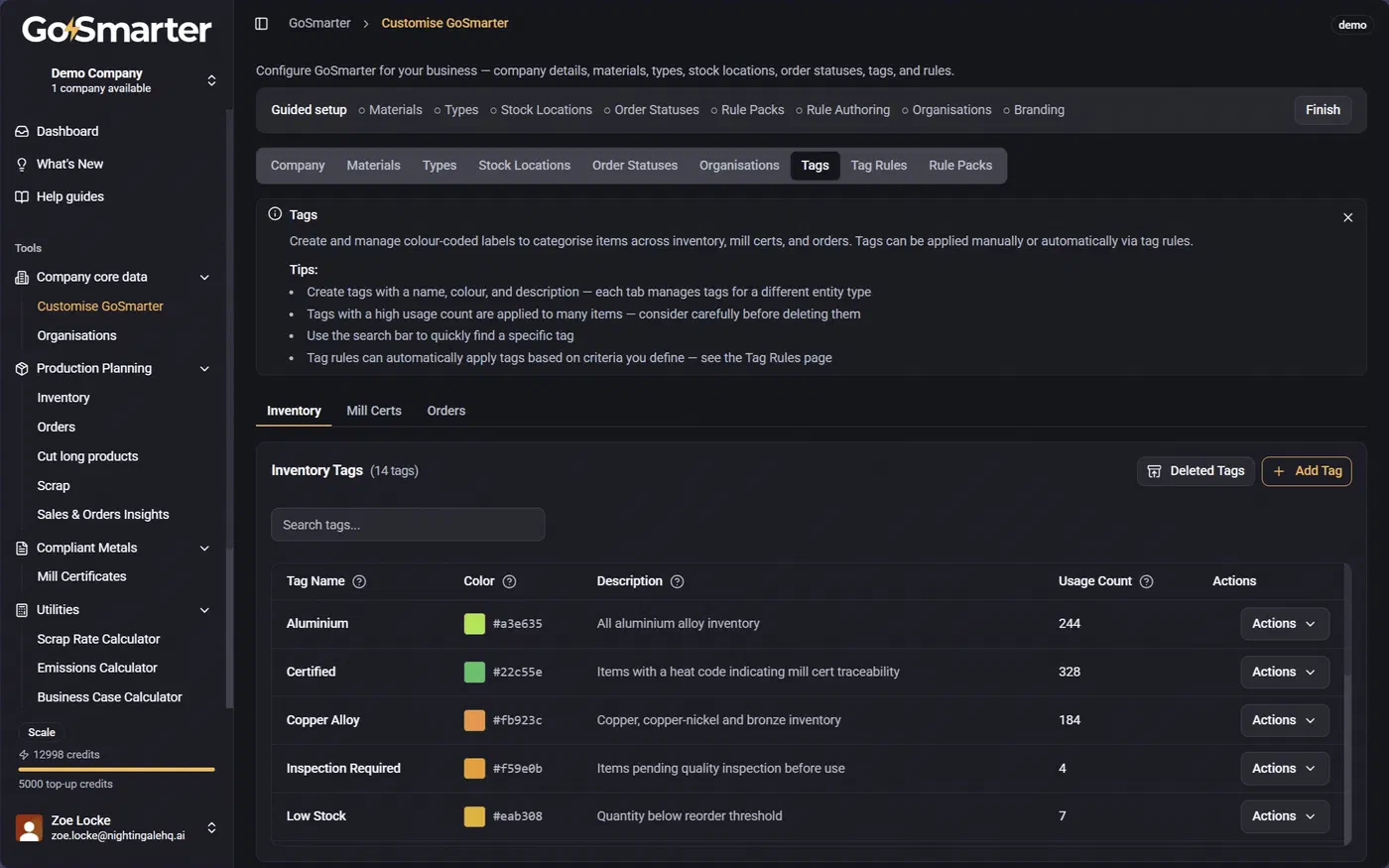Click the credits usage progress bar

pos(116,769)
